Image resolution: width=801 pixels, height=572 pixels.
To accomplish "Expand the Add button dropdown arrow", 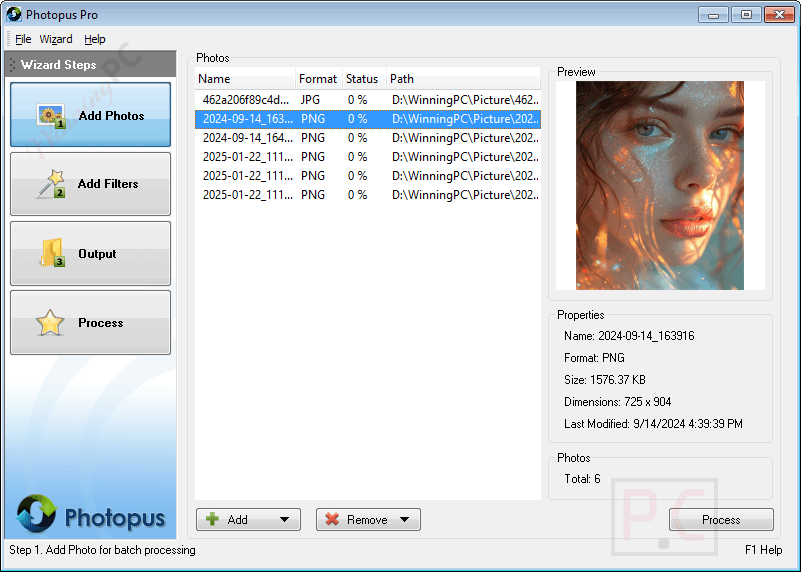I will coord(285,519).
